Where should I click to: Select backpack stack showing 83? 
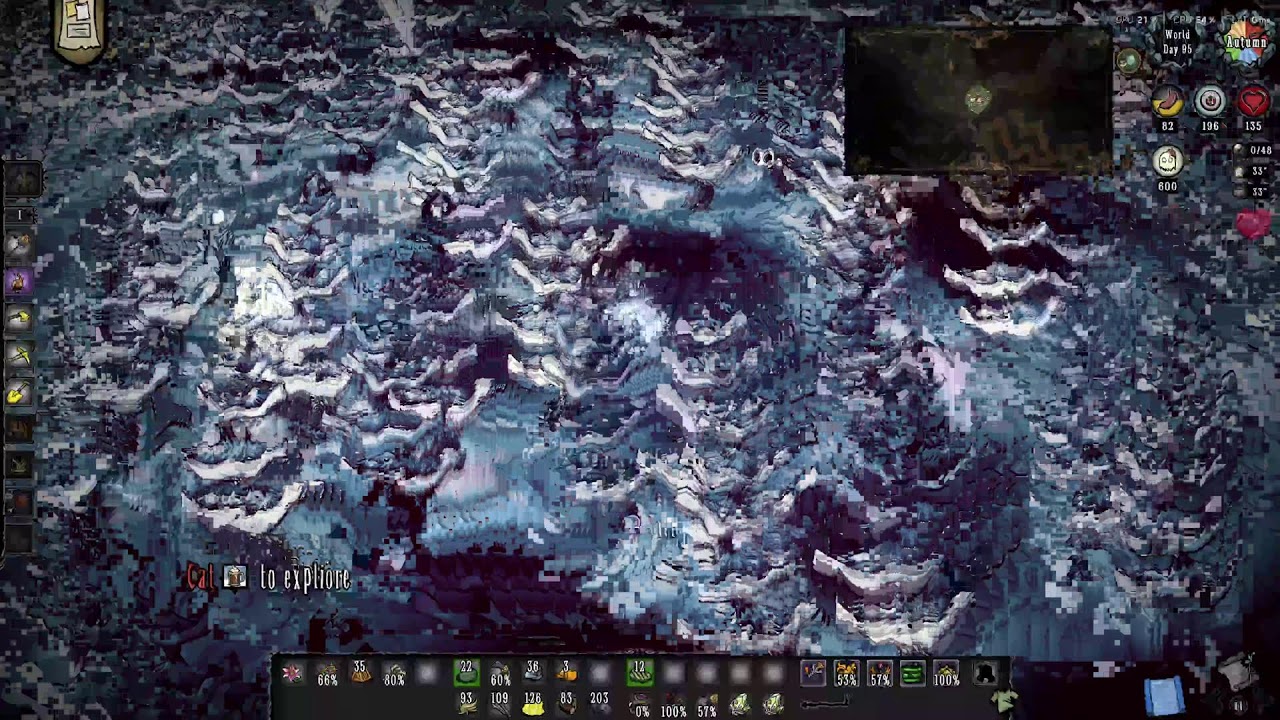click(x=567, y=703)
